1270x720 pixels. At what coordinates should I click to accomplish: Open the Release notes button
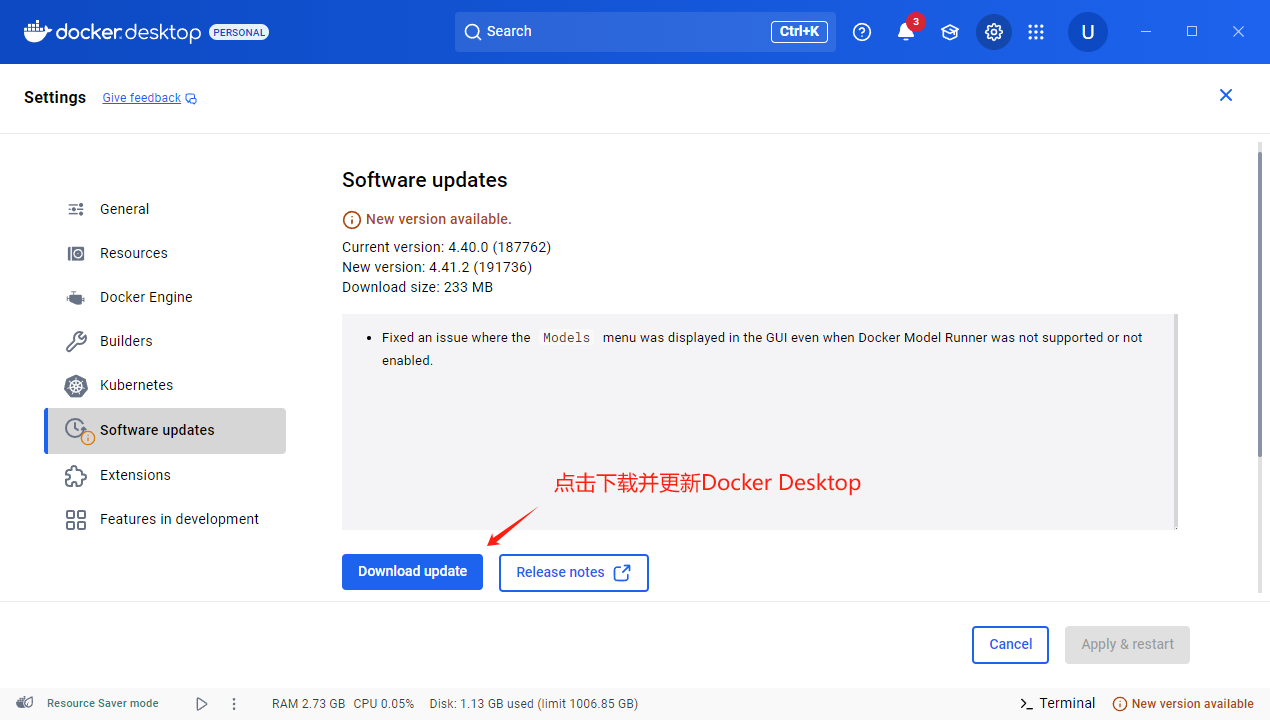[574, 573]
